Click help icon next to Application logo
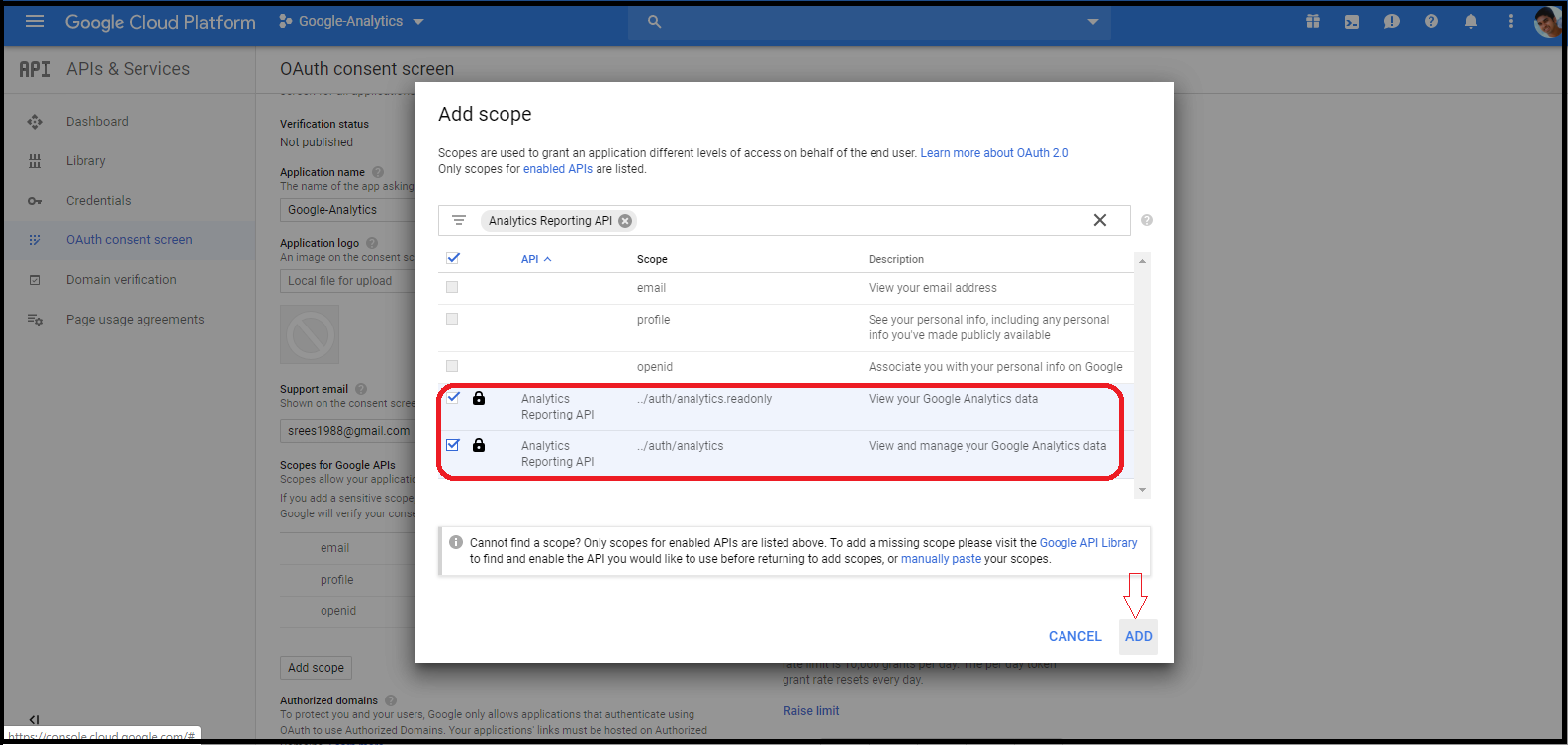Image resolution: width=1568 pixels, height=745 pixels. [372, 243]
